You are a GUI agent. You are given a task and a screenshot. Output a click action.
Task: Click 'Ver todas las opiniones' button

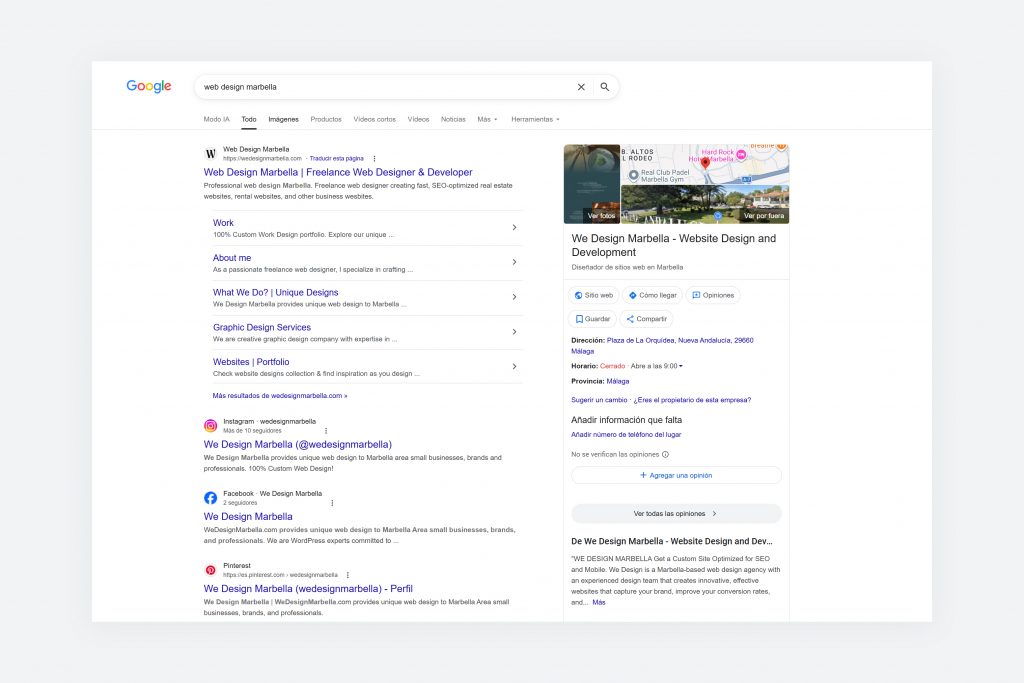pos(676,513)
